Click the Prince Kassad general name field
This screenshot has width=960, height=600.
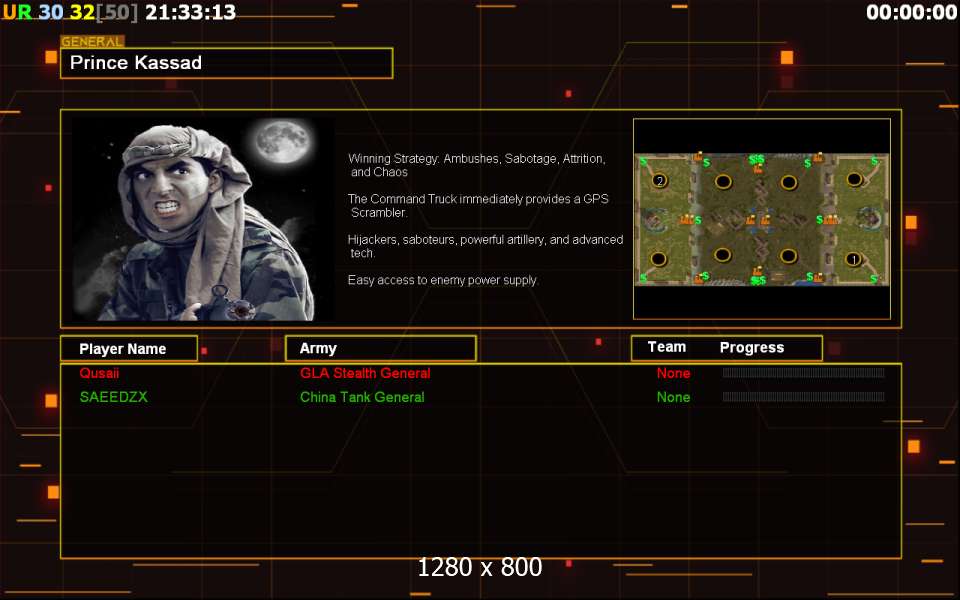pyautogui.click(x=227, y=63)
